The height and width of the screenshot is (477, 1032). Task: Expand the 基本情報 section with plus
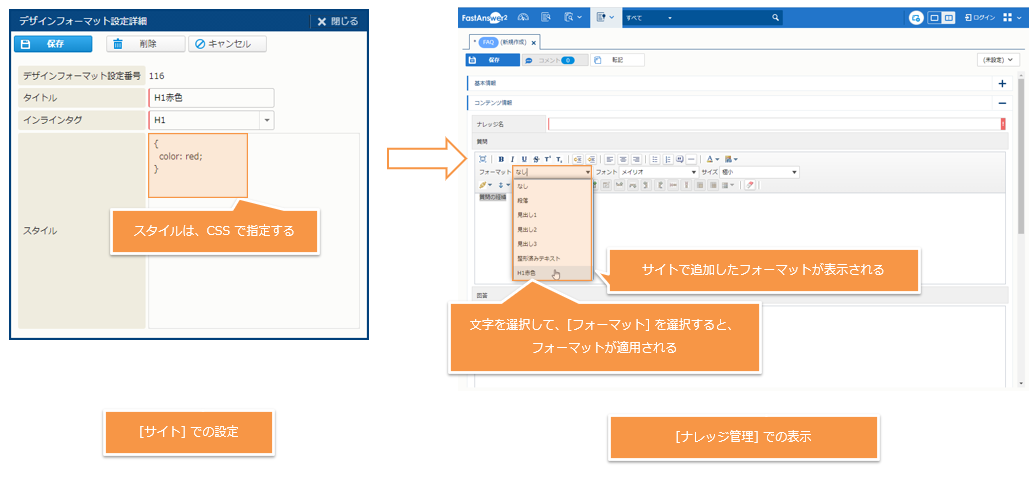(1002, 84)
